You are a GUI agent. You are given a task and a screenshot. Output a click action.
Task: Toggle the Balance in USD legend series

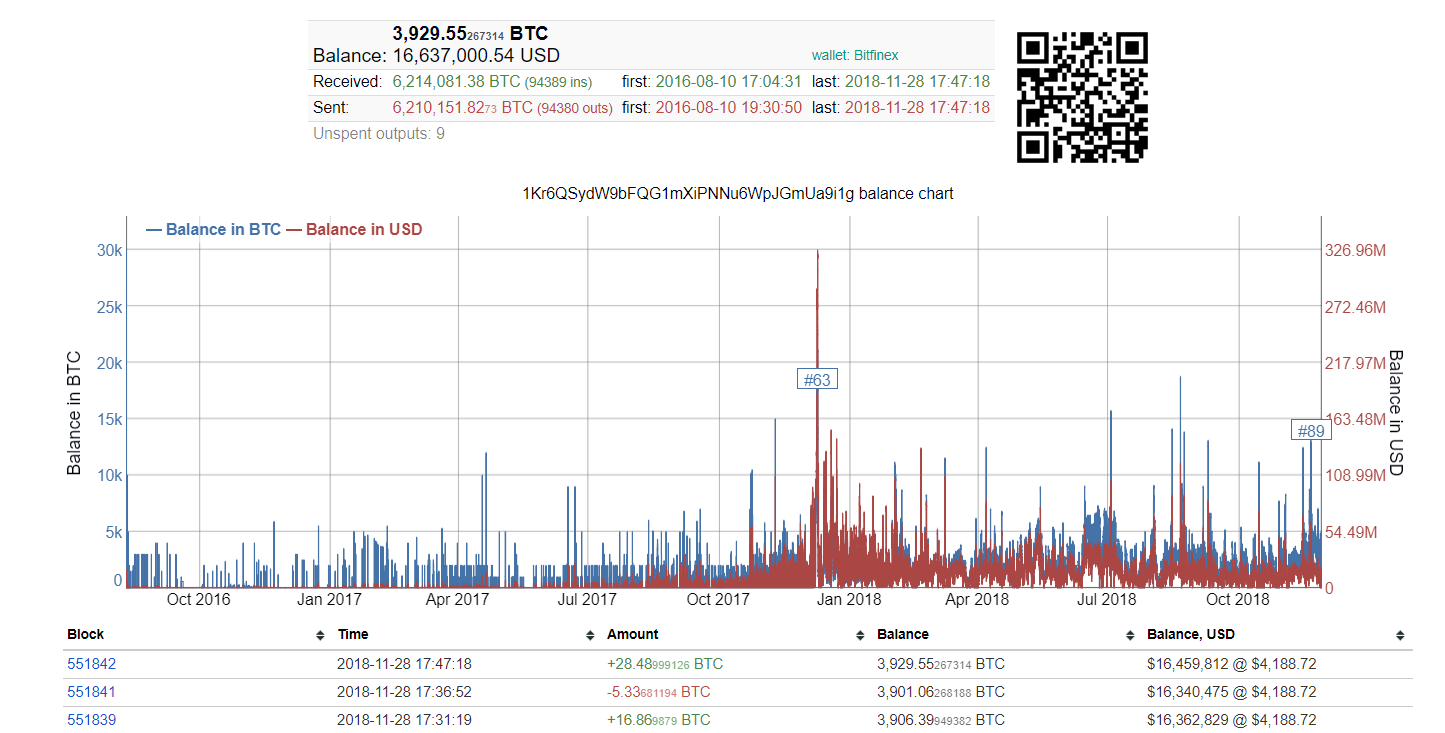355,229
